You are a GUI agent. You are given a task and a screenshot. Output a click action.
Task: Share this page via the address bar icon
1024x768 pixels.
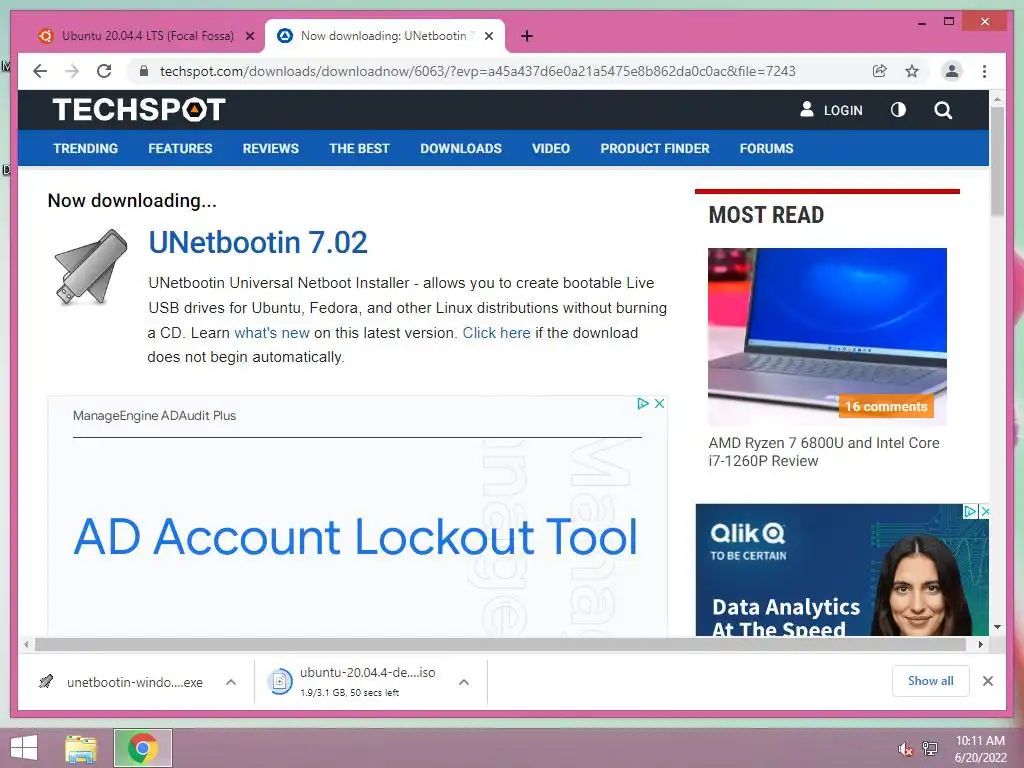(x=880, y=71)
